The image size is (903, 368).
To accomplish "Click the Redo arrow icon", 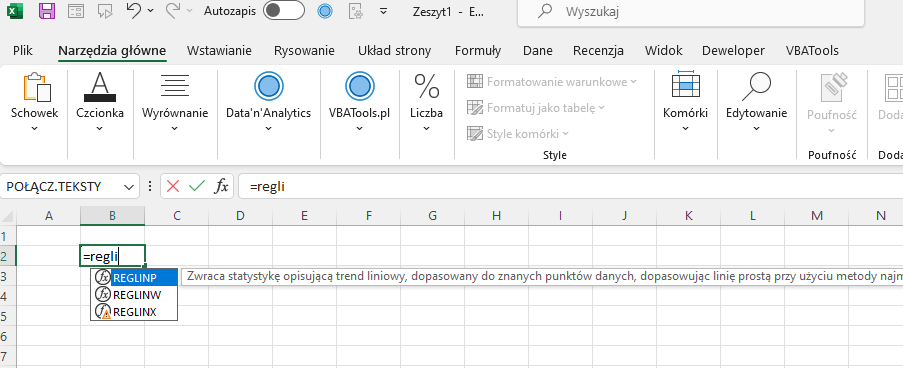I will (173, 10).
